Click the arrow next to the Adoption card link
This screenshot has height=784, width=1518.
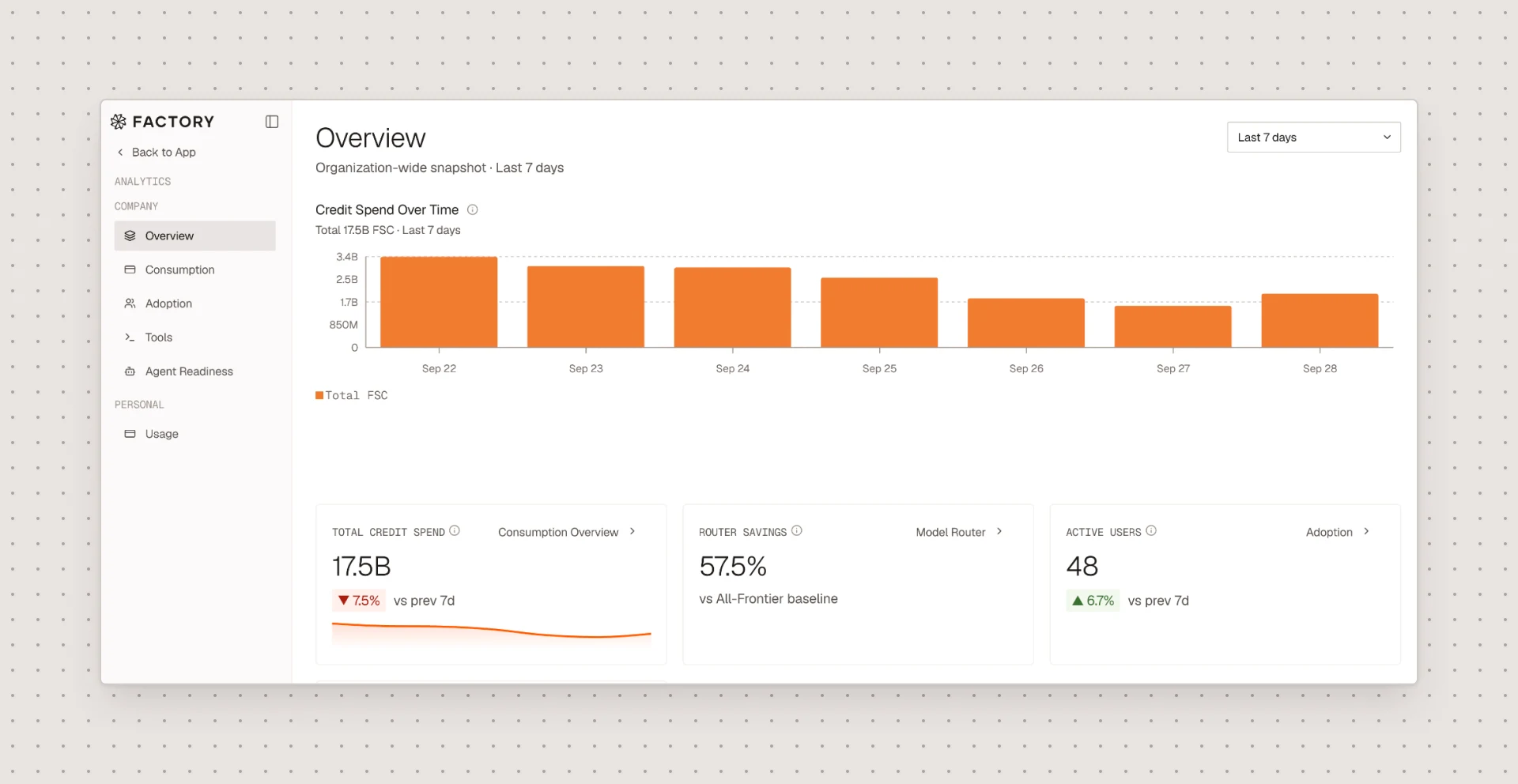pos(1366,532)
